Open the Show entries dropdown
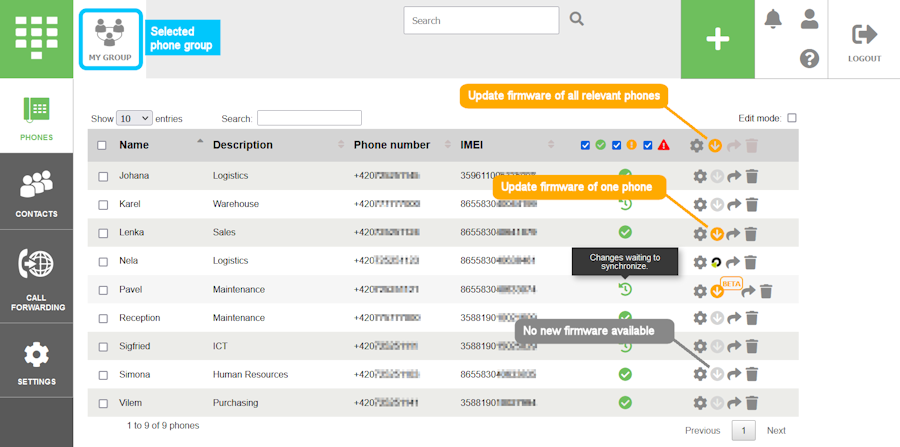 point(134,118)
